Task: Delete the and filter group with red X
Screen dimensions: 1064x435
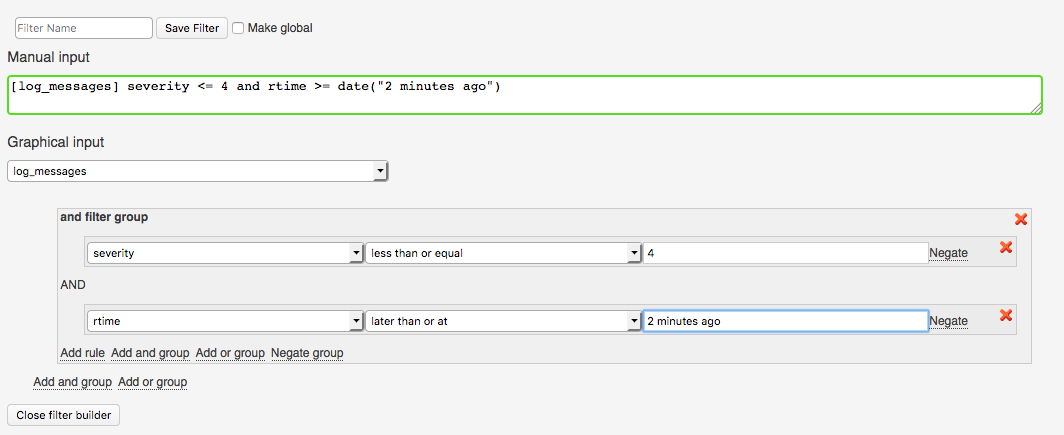Action: pyautogui.click(x=1021, y=219)
